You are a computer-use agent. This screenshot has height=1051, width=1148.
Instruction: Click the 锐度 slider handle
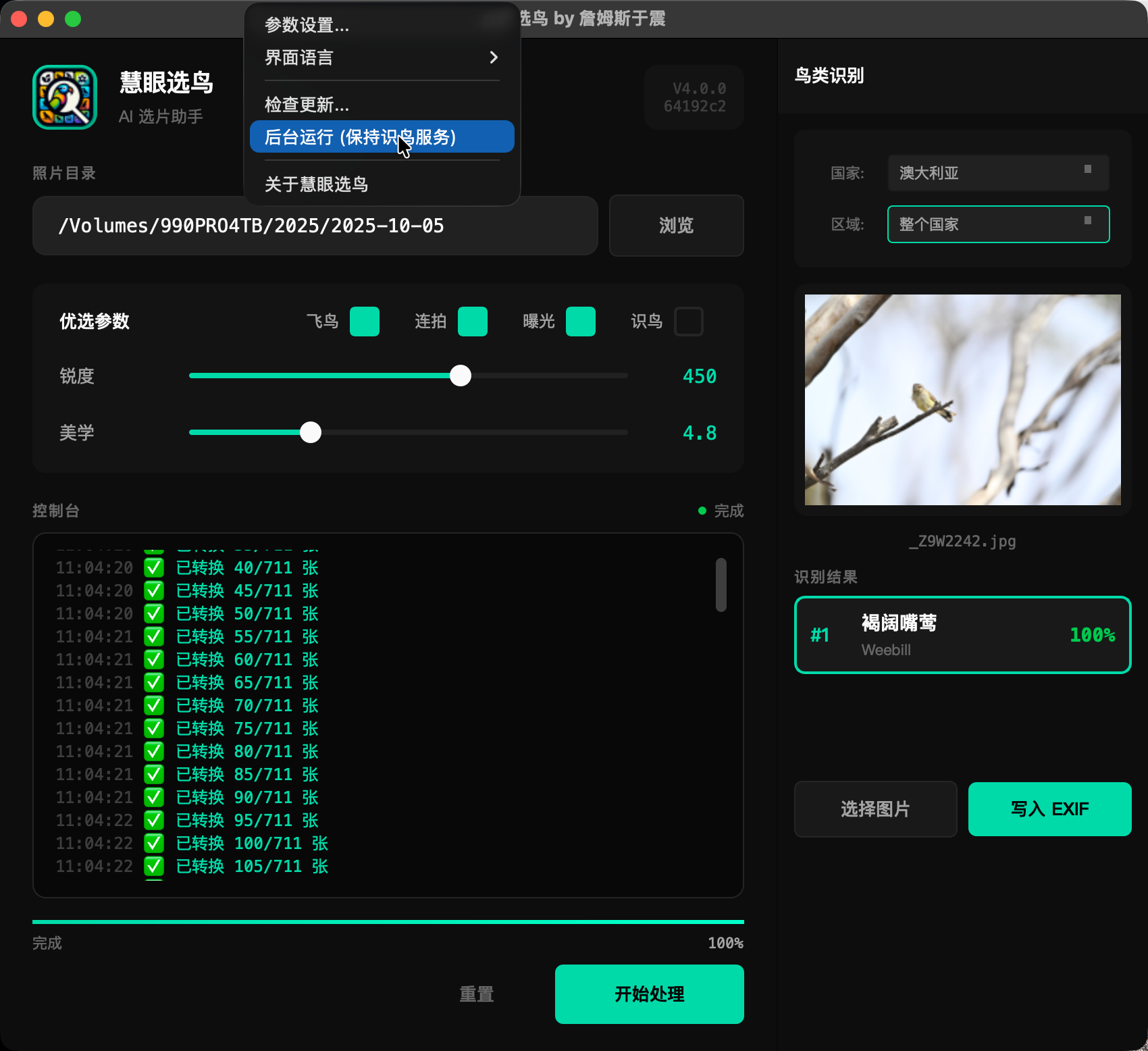tap(461, 376)
